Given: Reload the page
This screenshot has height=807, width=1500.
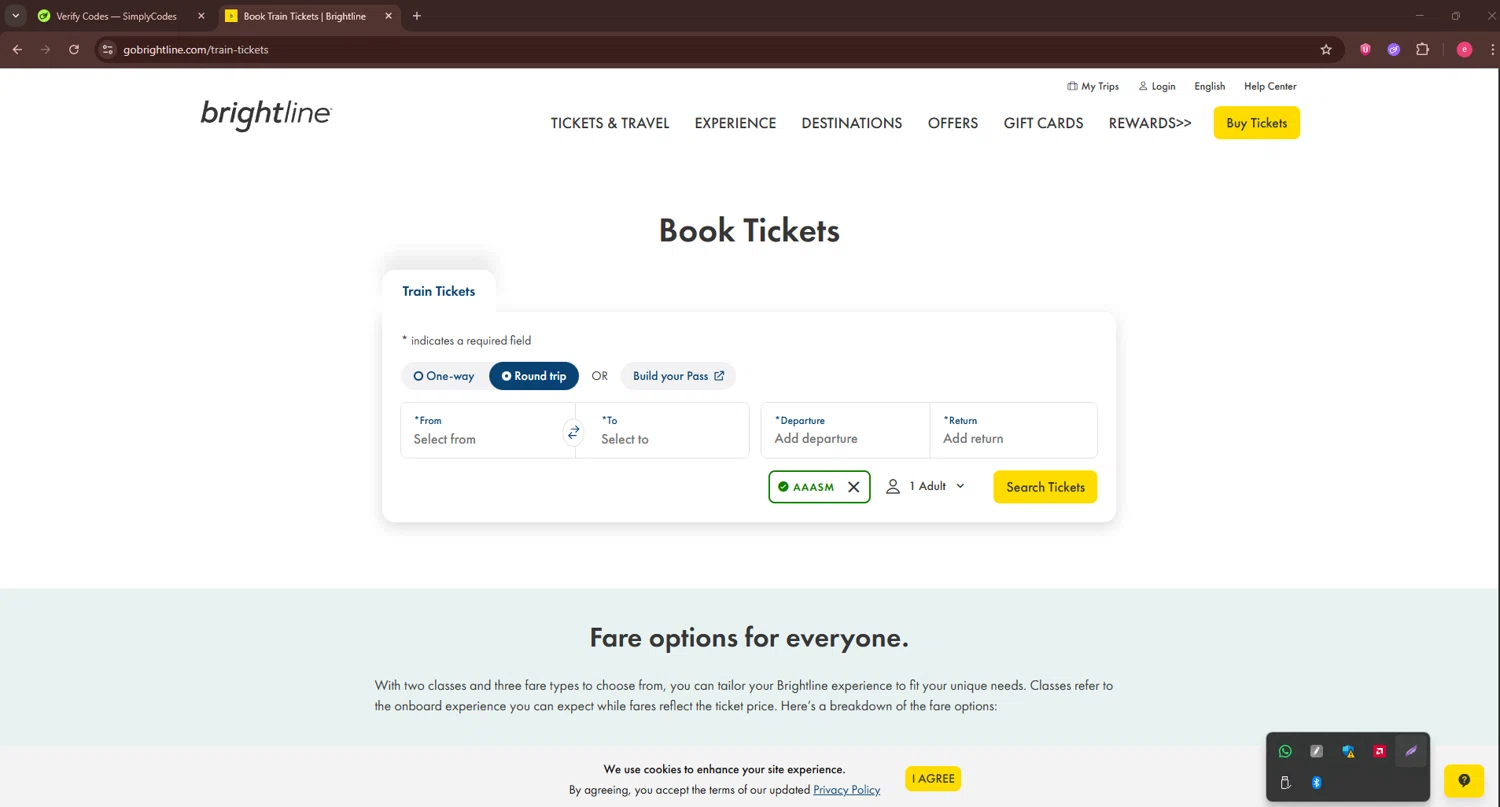Looking at the screenshot, I should [73, 49].
